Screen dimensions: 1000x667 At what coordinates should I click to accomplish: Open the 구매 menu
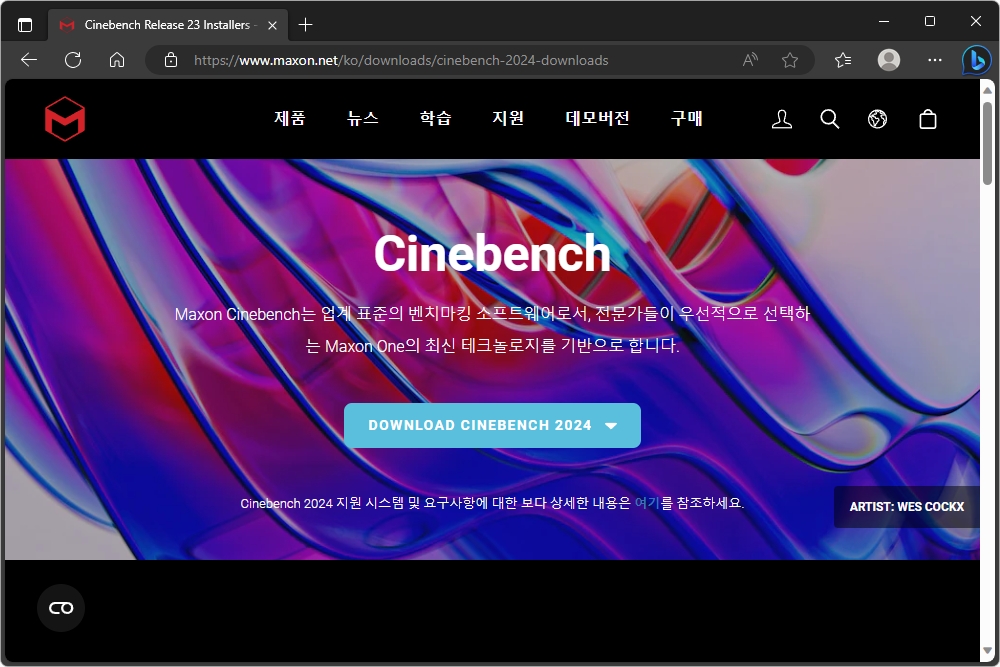[x=687, y=118]
